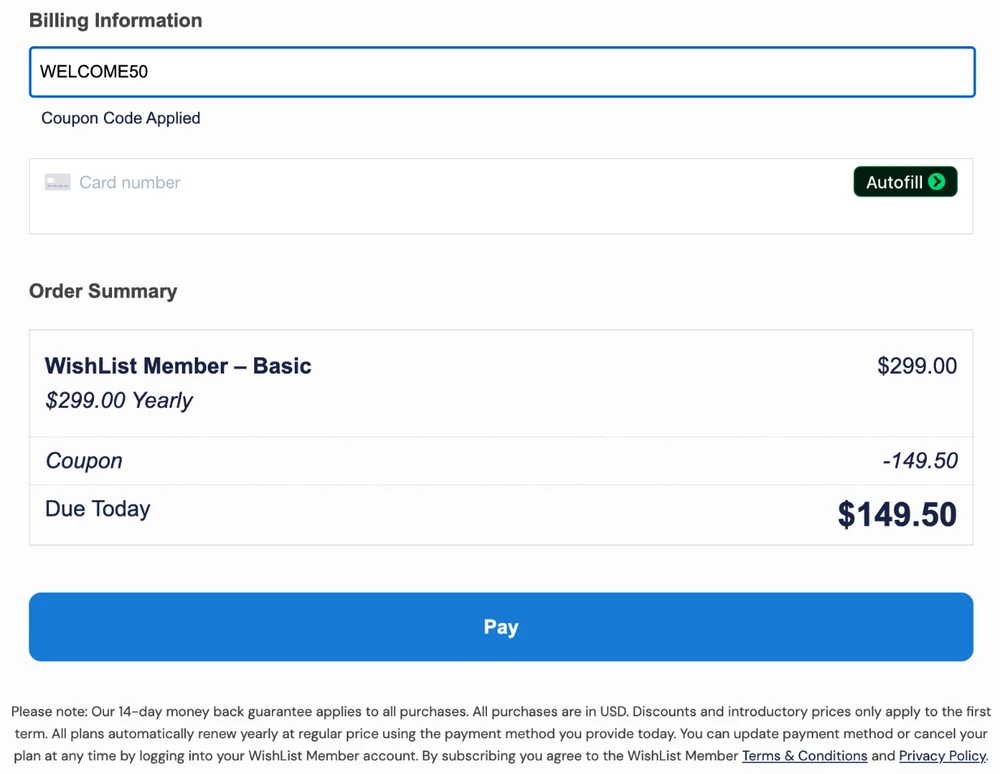This screenshot has height=774, width=1000.
Task: Click the Autofill button
Action: (x=905, y=182)
